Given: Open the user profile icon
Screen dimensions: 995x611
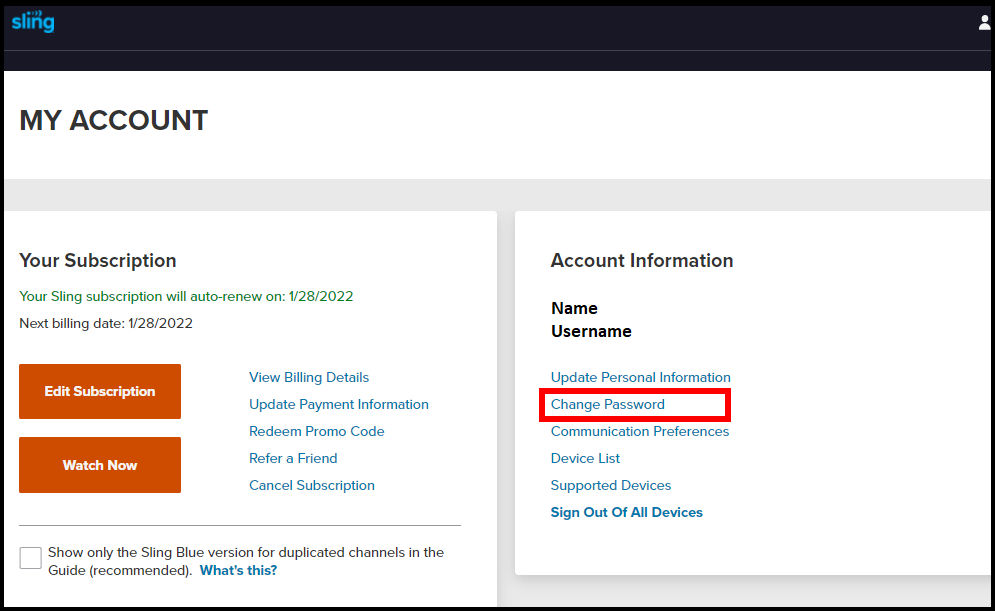Looking at the screenshot, I should coord(984,23).
